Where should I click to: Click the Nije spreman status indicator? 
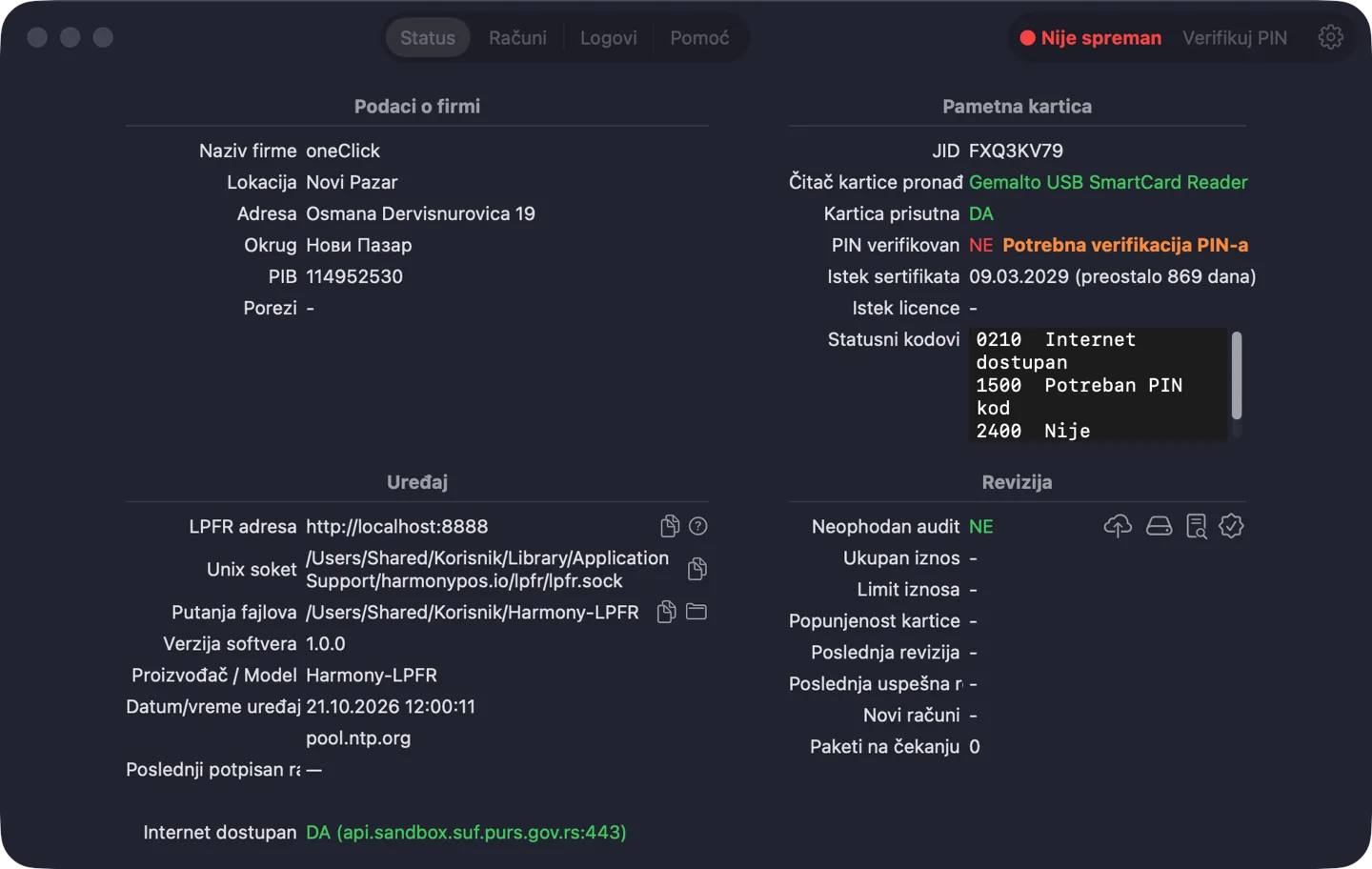pyautogui.click(x=1091, y=38)
